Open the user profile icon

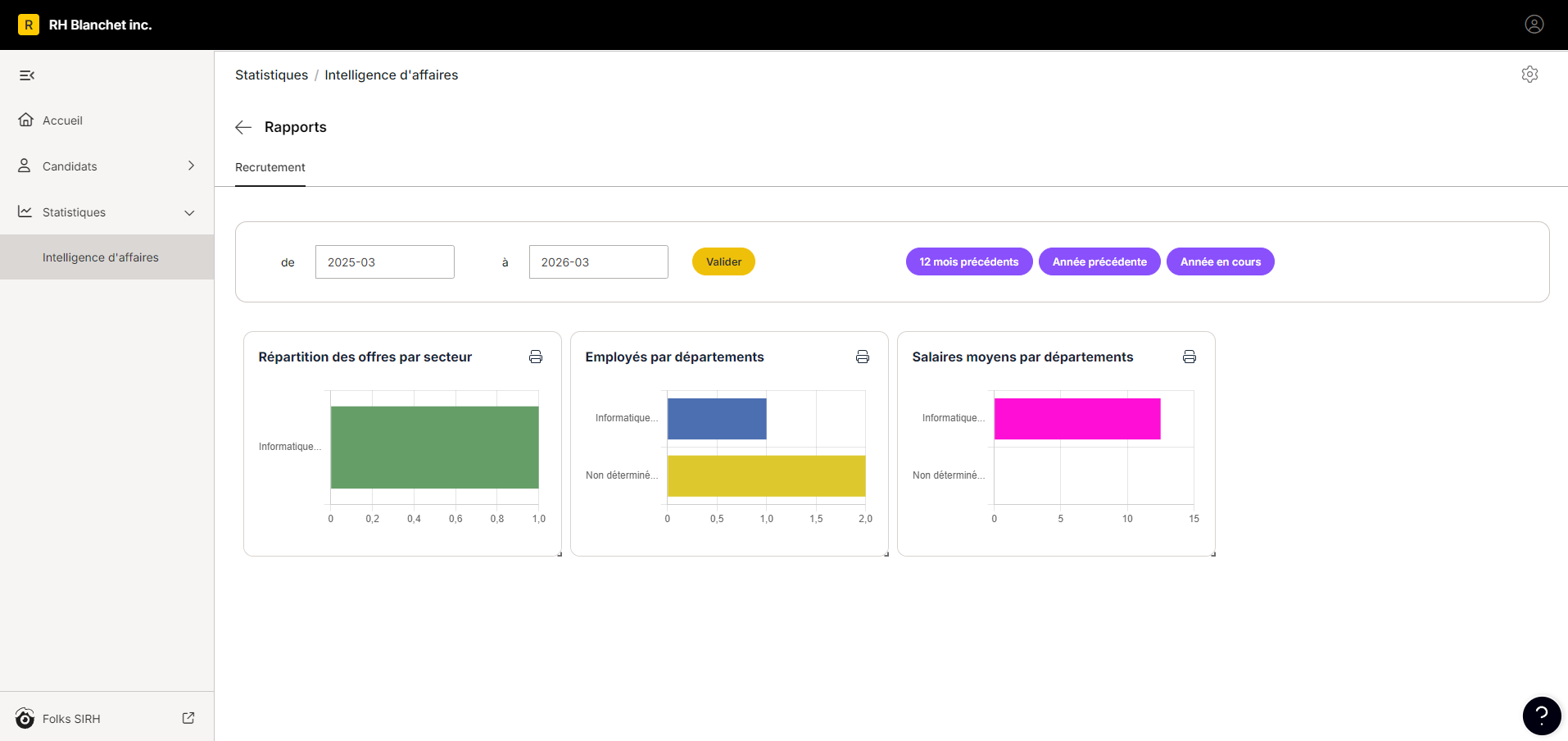click(1534, 25)
